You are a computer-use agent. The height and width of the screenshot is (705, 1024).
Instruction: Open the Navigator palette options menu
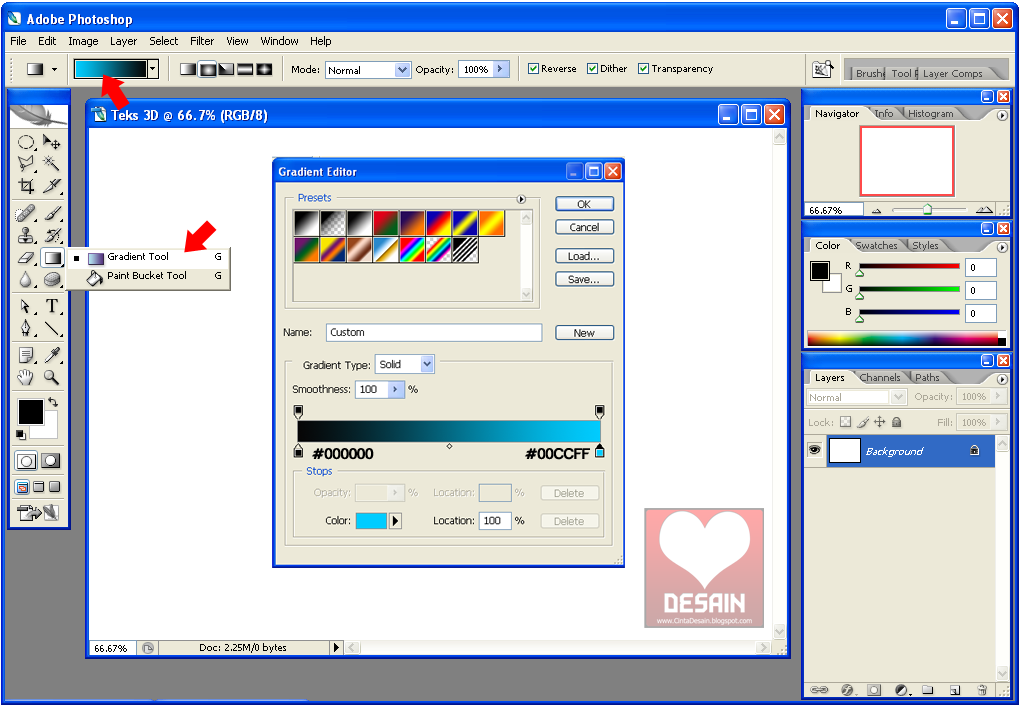coord(1002,116)
